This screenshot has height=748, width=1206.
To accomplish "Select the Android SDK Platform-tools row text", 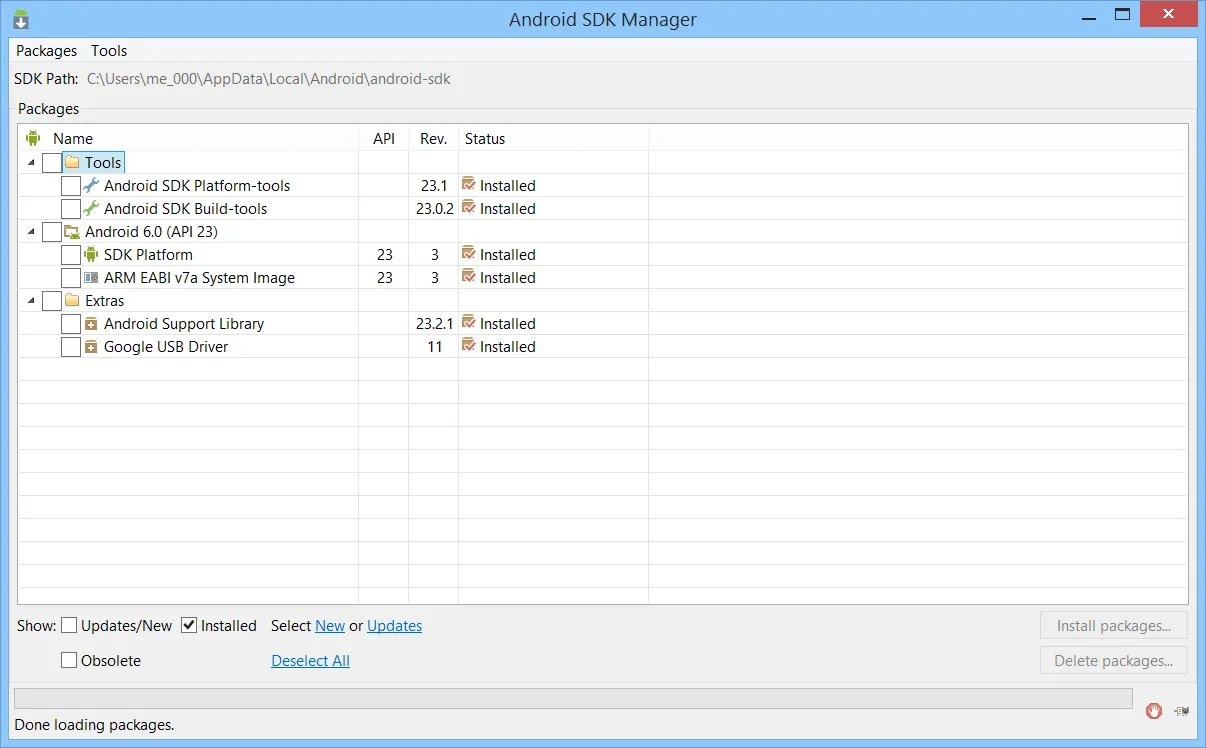I will coord(197,186).
